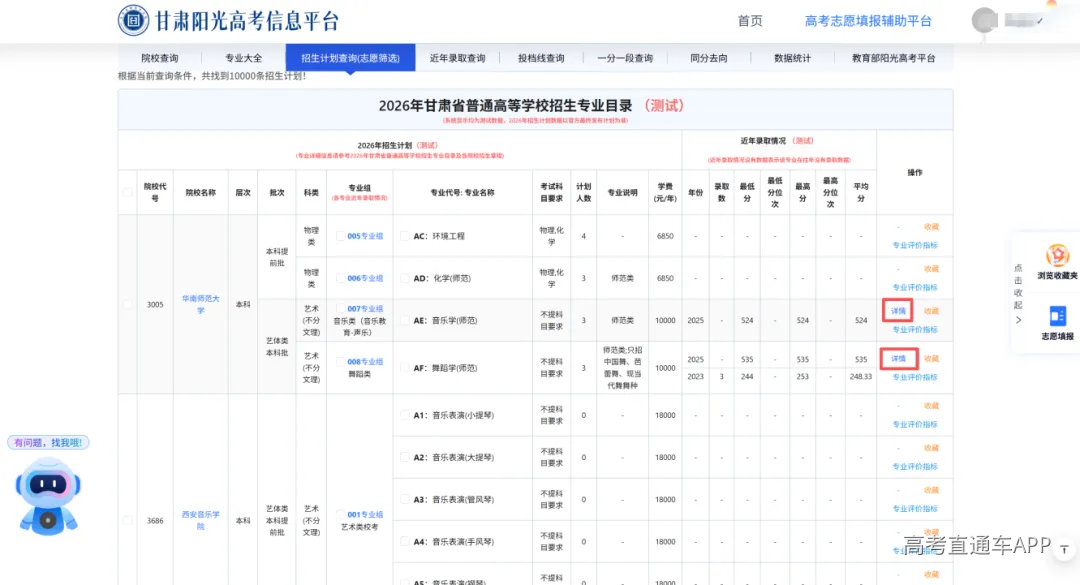Viewport: 1080px width, 585px height.
Task: Click 收藏 for the AF 舞蹈学(师范) row
Action: (x=931, y=358)
